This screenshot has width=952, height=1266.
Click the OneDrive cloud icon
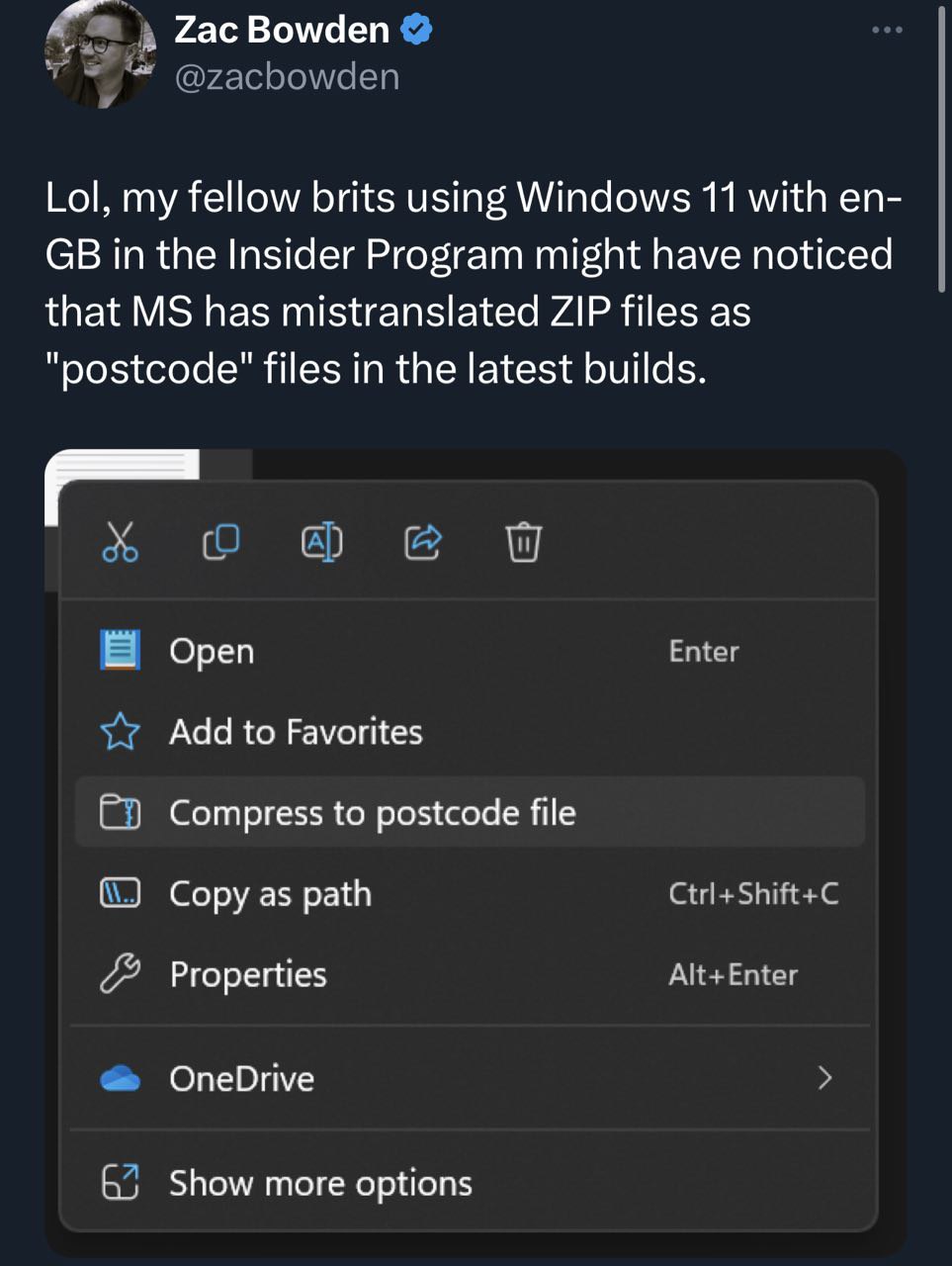point(121,1078)
